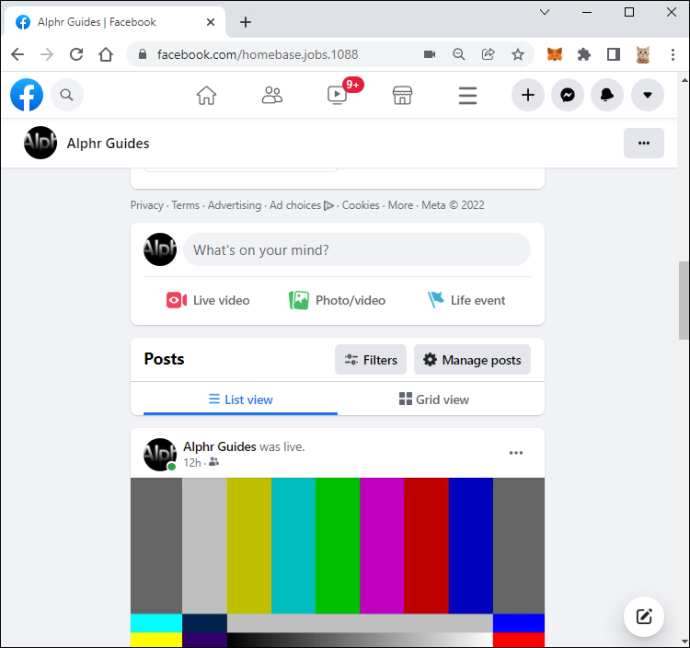Open Chrome profile cat avatar

[x=643, y=55]
